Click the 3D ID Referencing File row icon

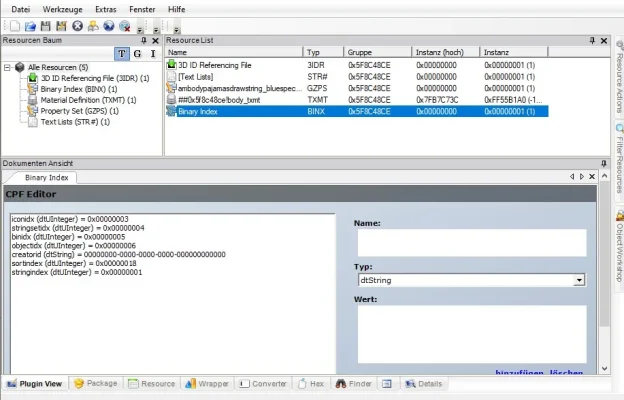point(172,64)
